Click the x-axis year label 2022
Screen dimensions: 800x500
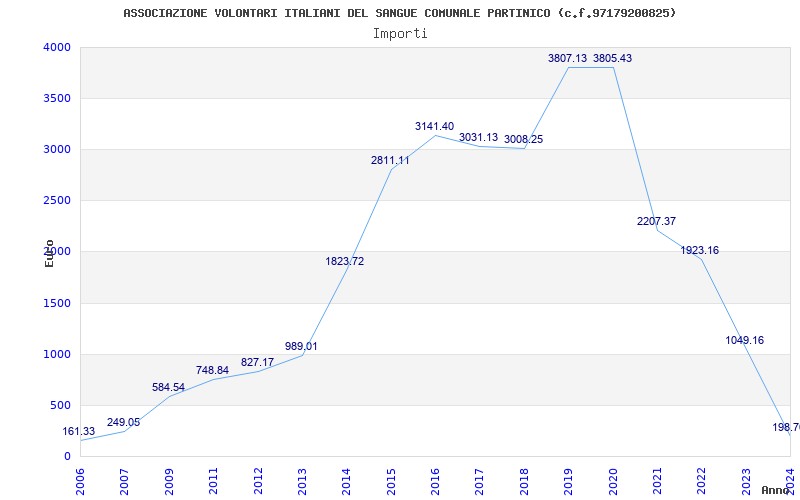pyautogui.click(x=702, y=481)
